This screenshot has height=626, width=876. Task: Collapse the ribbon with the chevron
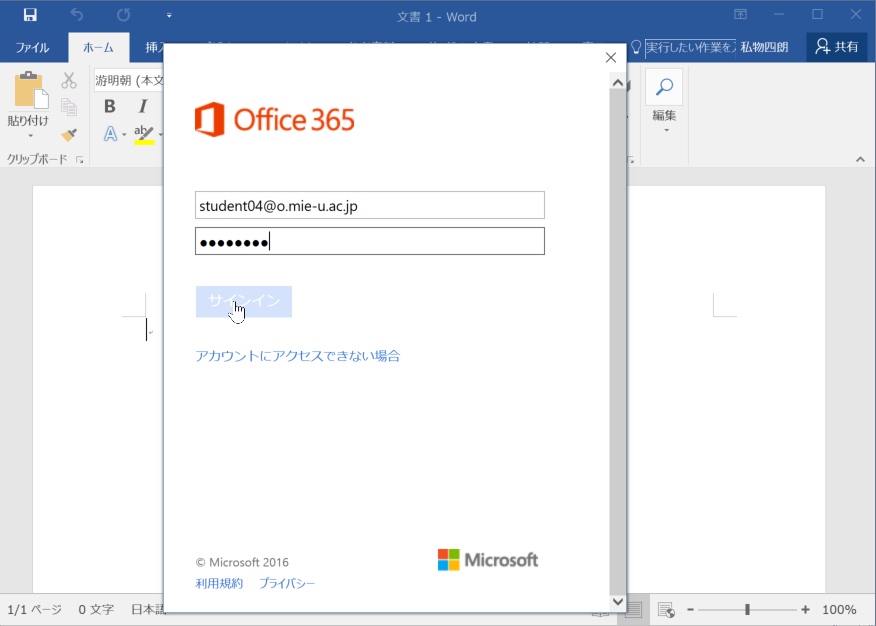pos(860,160)
